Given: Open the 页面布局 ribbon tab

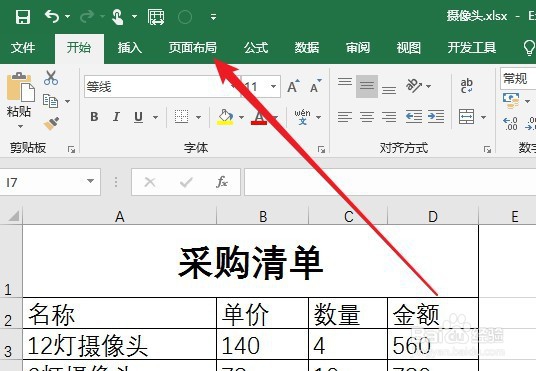Looking at the screenshot, I should click(192, 48).
